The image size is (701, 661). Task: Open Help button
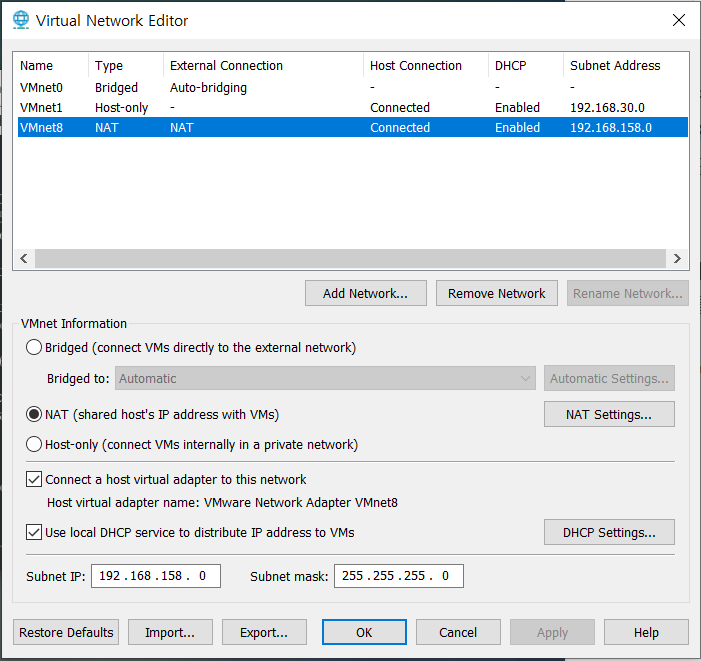pos(646,632)
